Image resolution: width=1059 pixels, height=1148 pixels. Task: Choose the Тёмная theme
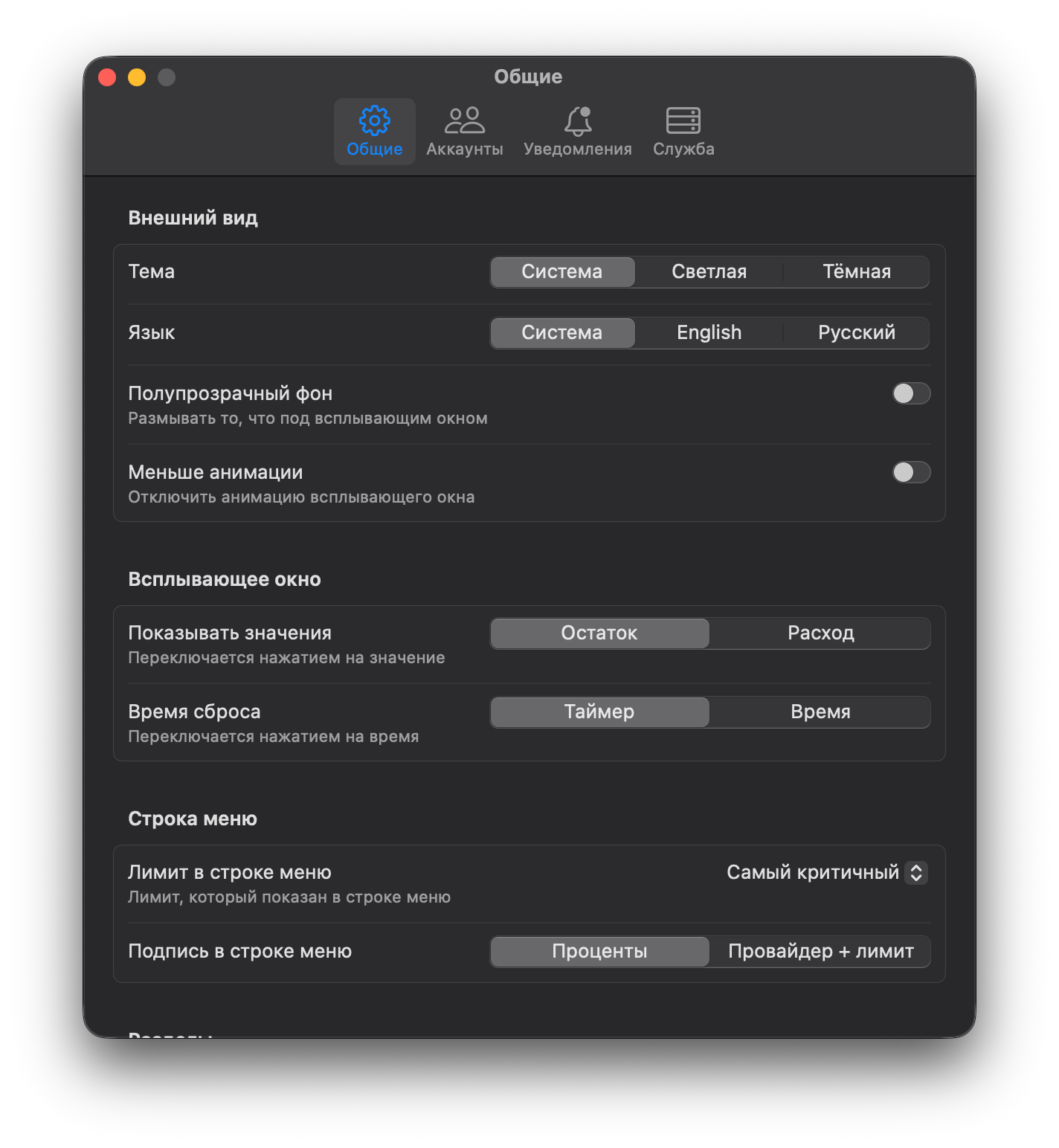click(857, 272)
